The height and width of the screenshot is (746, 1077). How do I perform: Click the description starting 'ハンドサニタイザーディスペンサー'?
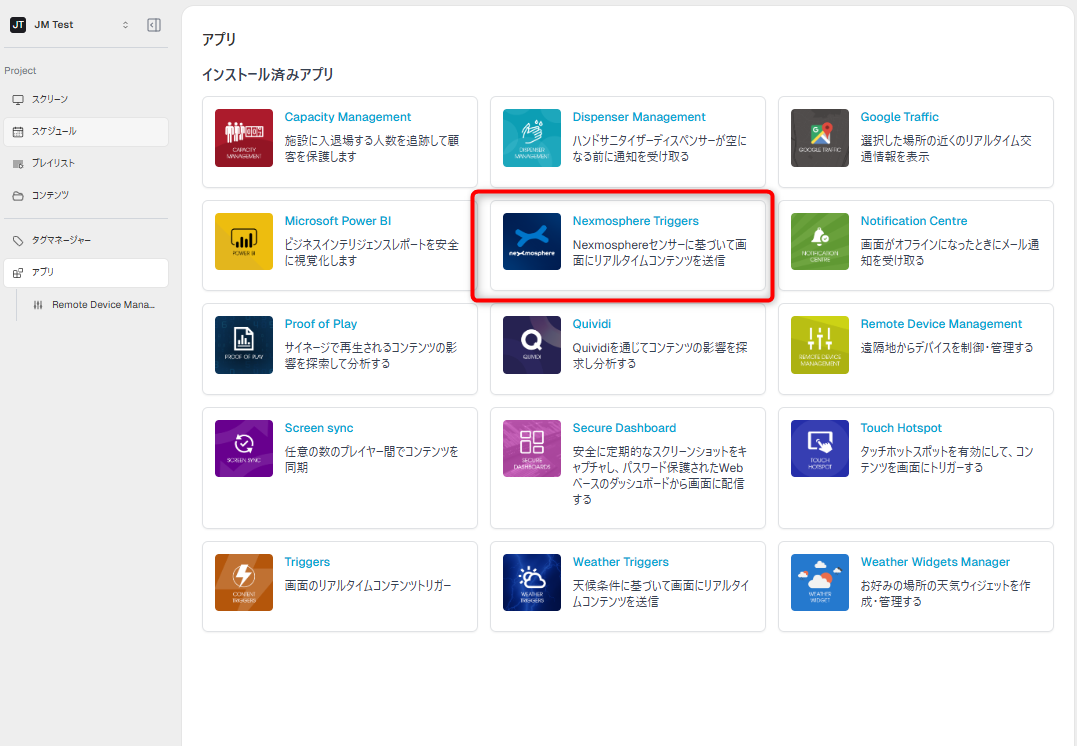(659, 149)
